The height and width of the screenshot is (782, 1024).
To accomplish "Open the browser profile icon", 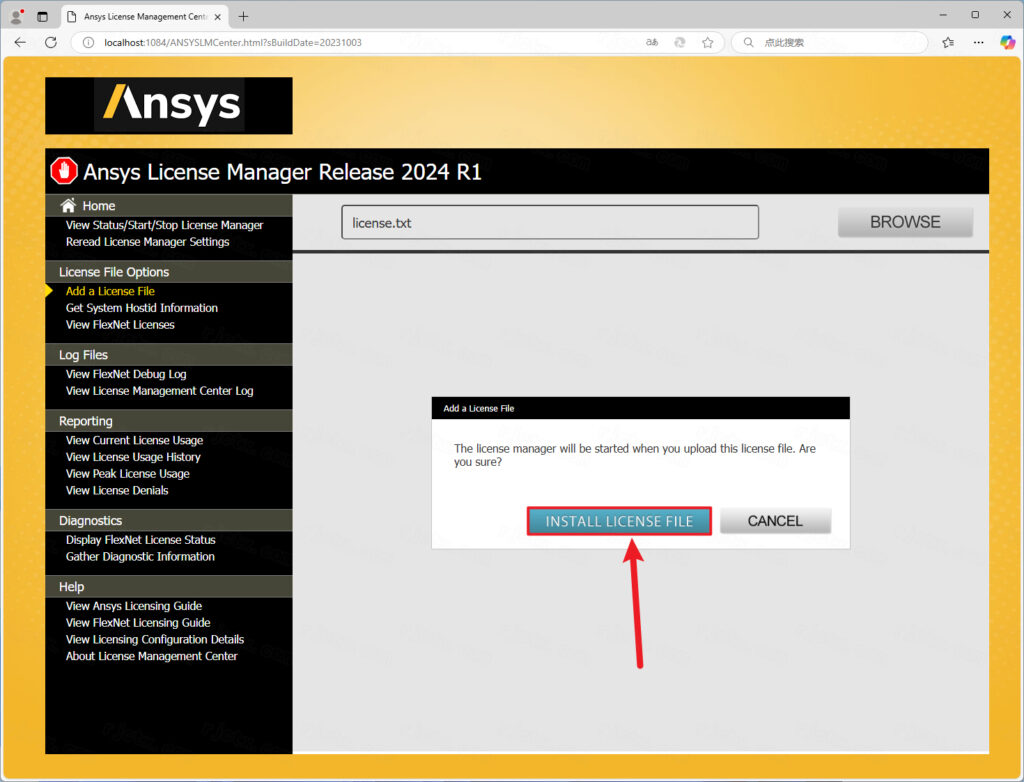I will pos(16,16).
